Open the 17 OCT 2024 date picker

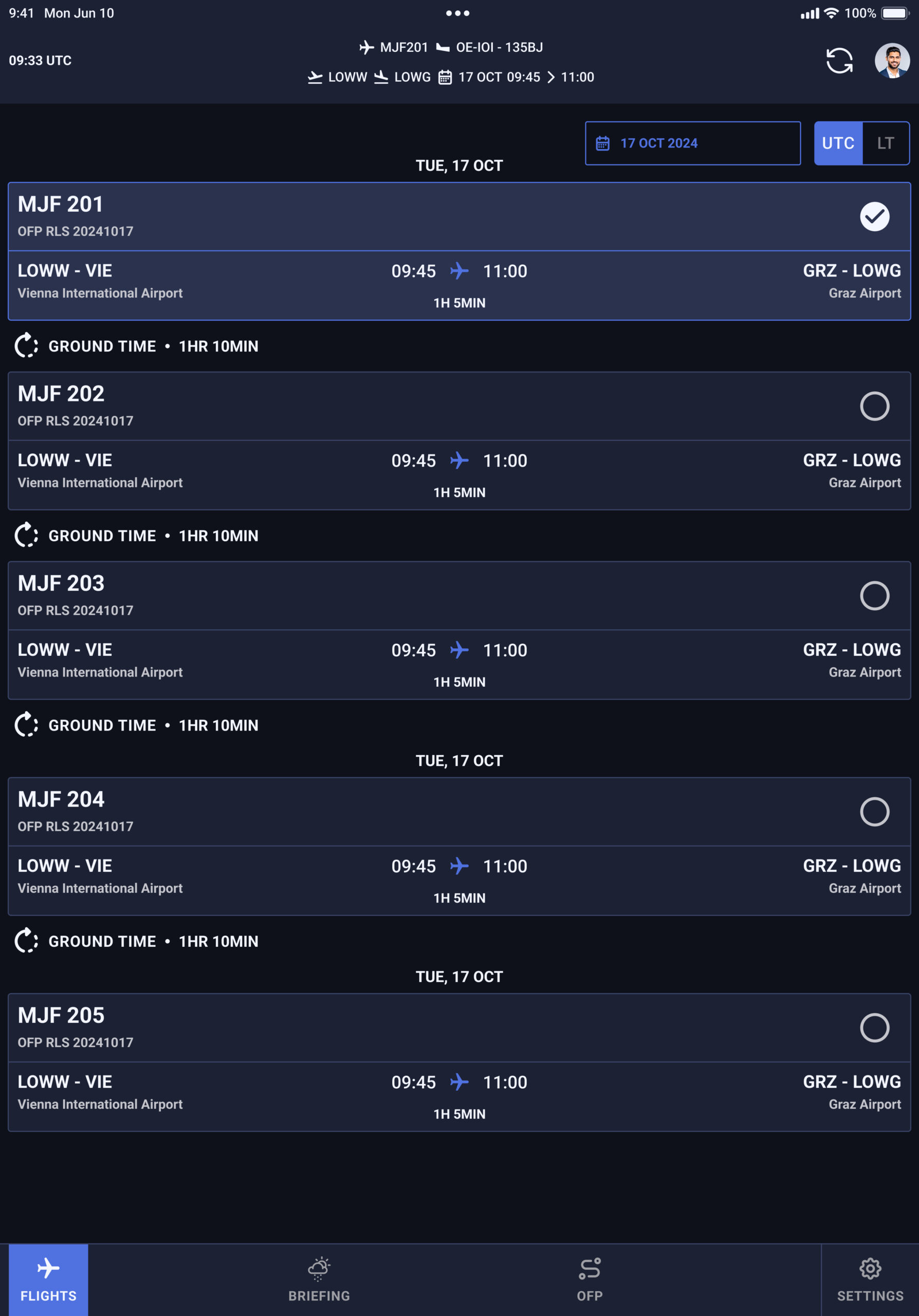pos(693,143)
